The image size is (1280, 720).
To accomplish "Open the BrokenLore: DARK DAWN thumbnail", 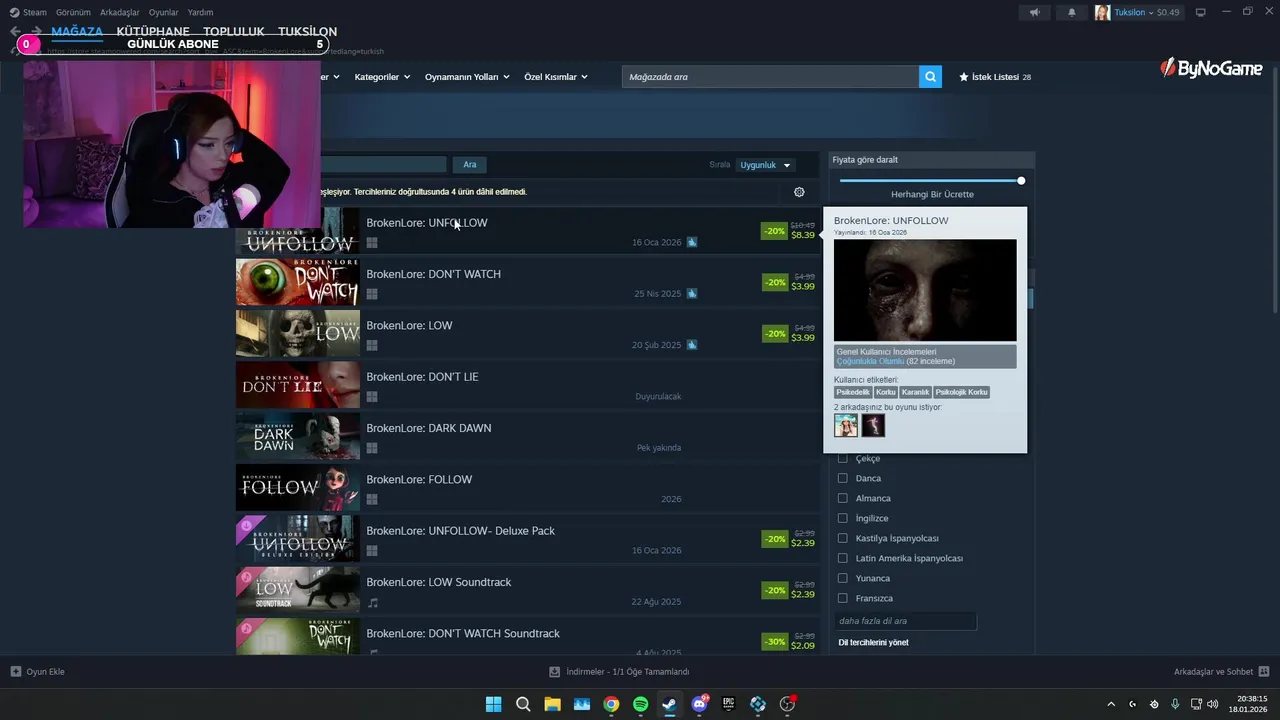I will point(297,436).
